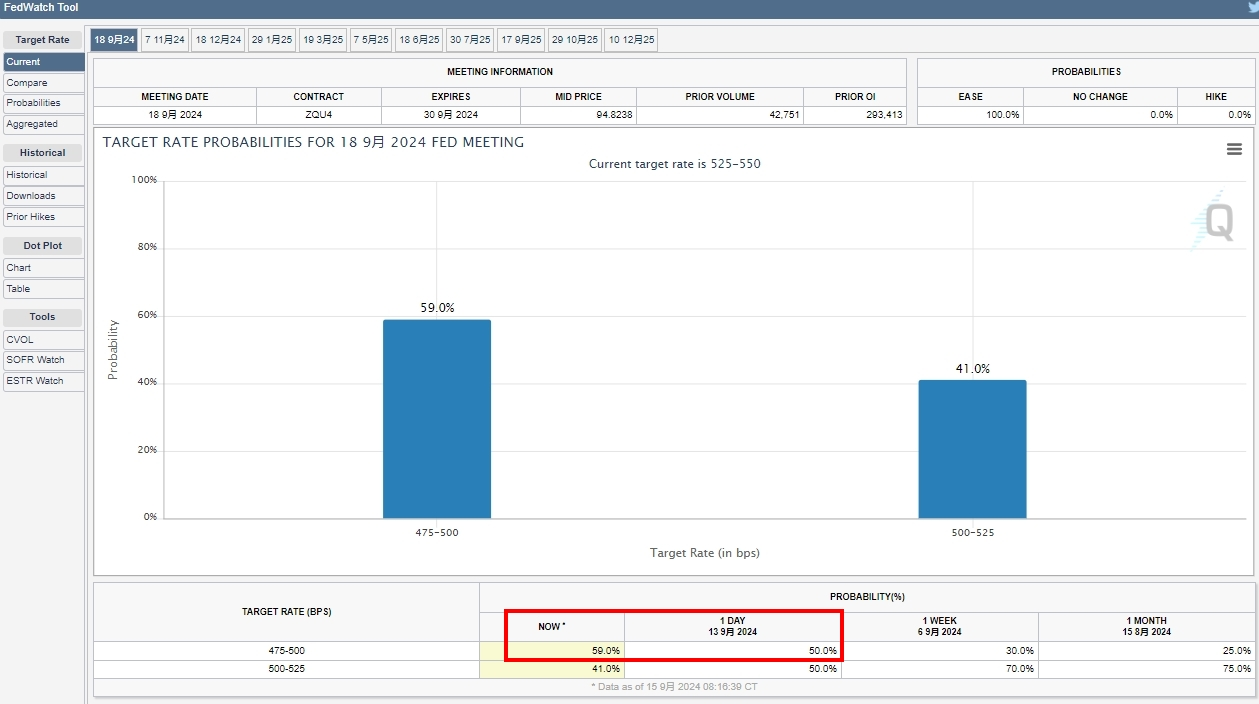Open ESTR Watch tool
This screenshot has width=1259, height=704.
pos(43,381)
